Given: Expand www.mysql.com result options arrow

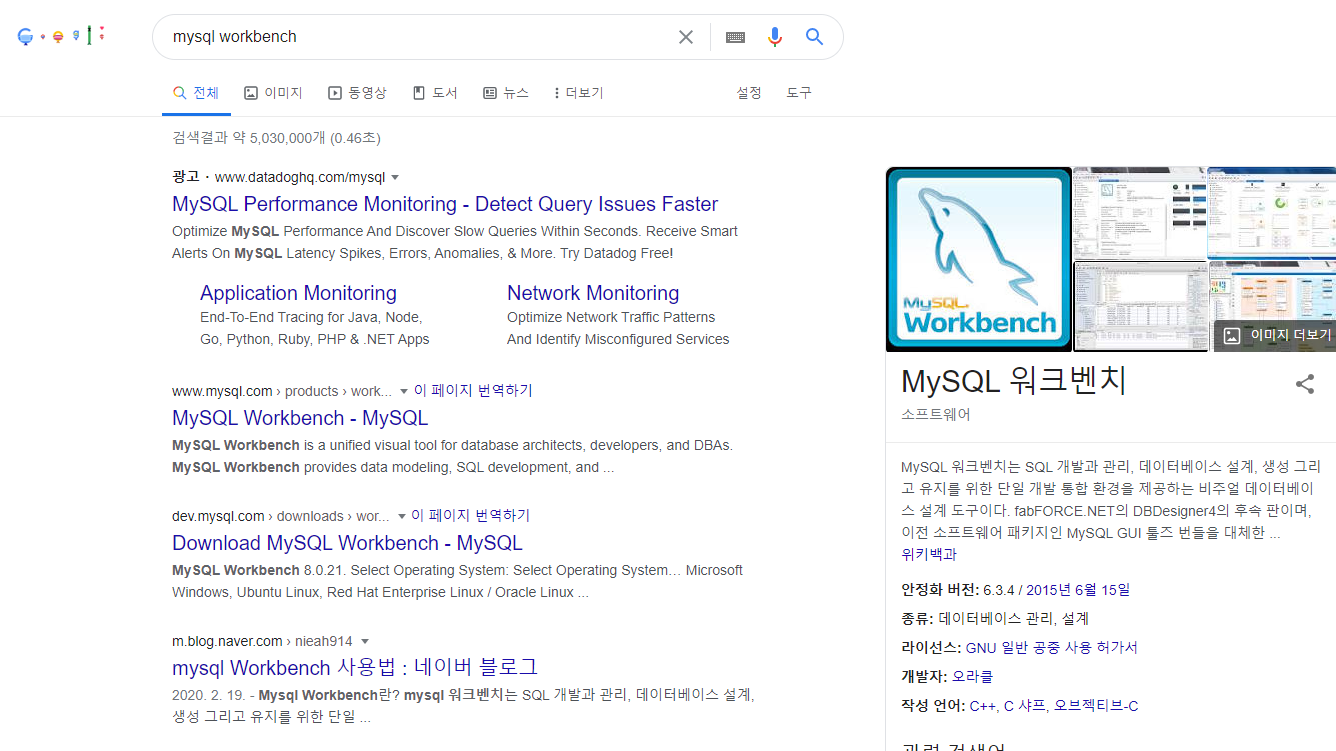Looking at the screenshot, I should pos(404,391).
